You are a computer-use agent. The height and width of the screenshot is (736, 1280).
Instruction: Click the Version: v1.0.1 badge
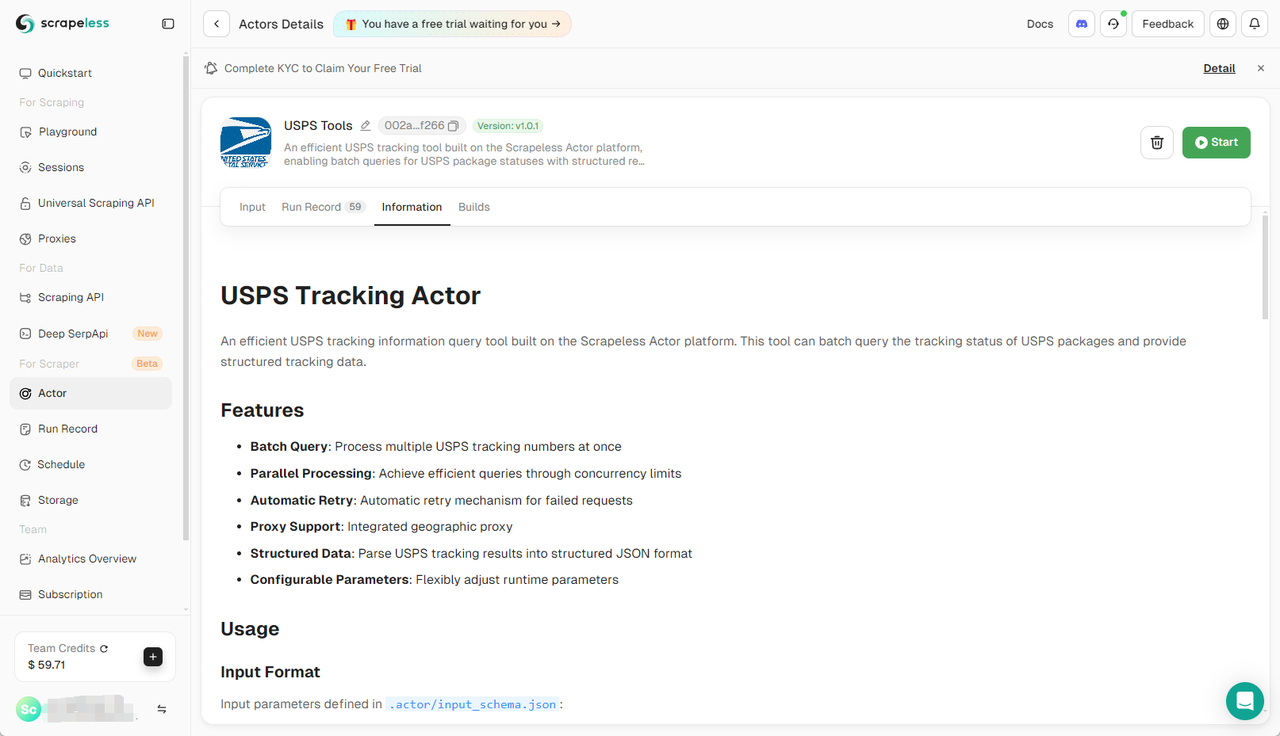pyautogui.click(x=508, y=126)
